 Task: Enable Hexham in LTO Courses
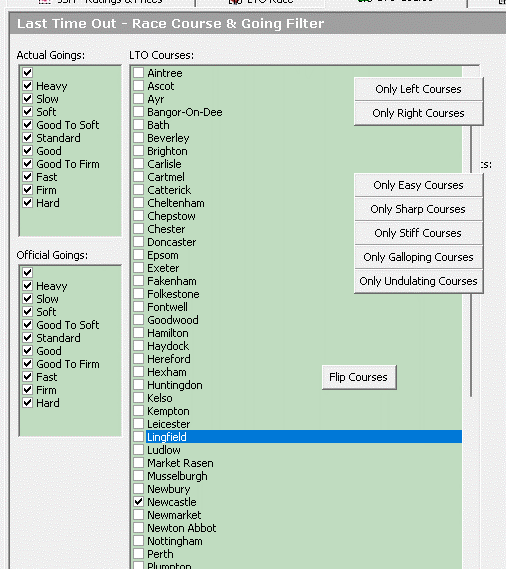coord(138,372)
